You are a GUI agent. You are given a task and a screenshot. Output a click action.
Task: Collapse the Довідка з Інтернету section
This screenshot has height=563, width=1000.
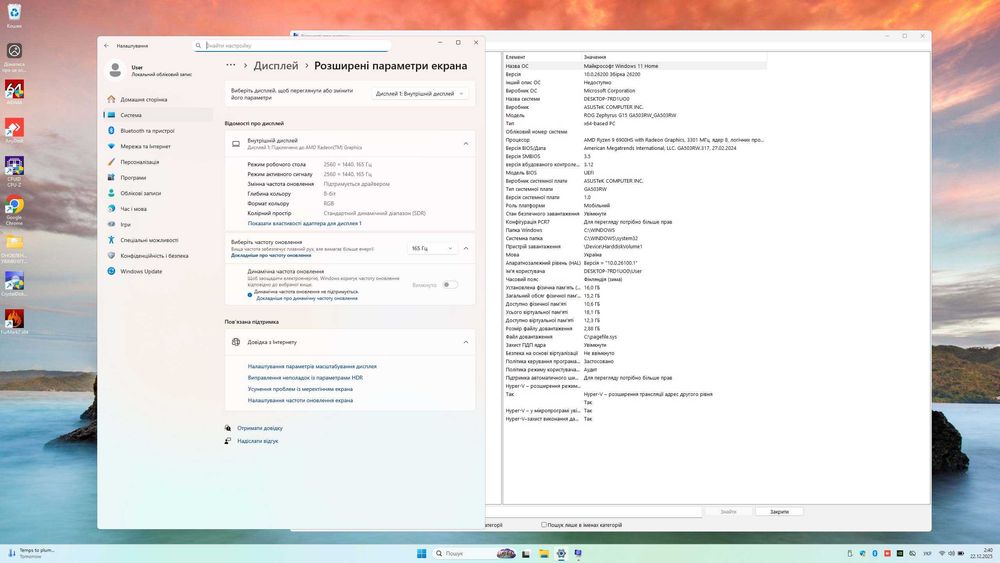[466, 342]
